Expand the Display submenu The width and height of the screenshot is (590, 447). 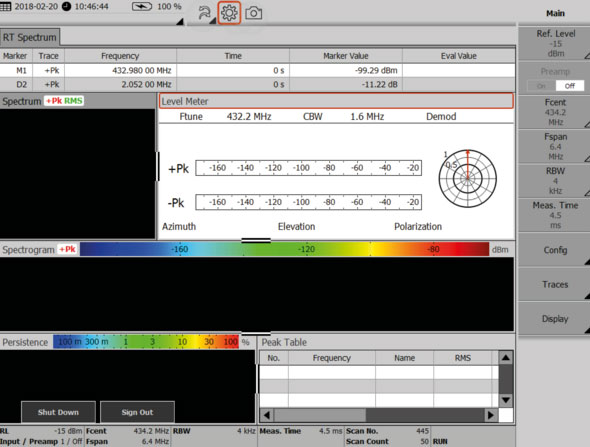(x=555, y=319)
